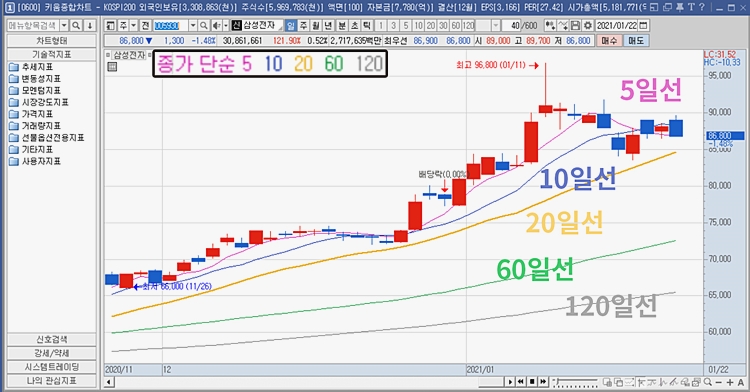
Task: Fast forward chart replay
Action: tap(543, 381)
